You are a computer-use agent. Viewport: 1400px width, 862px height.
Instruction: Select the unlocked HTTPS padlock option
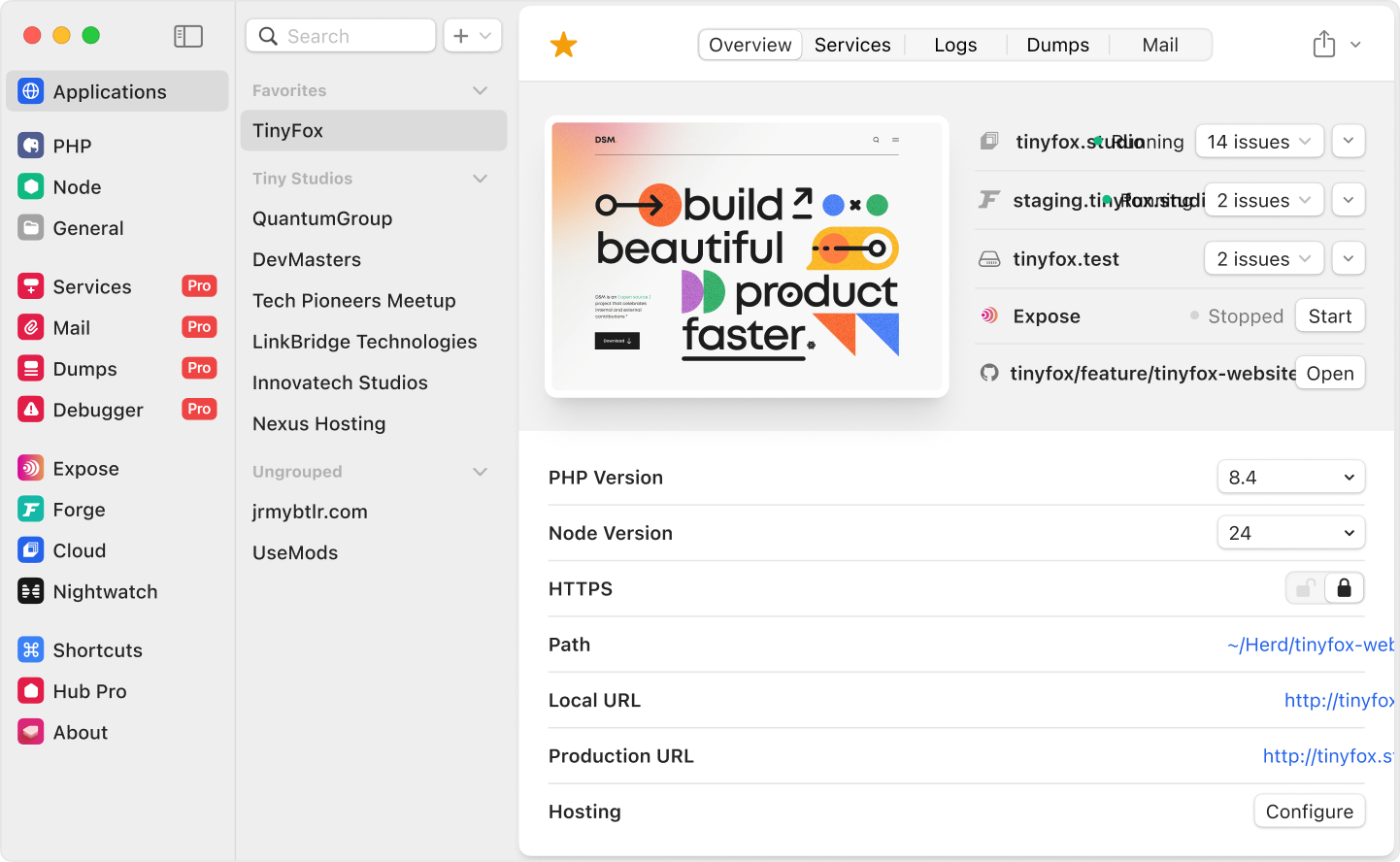(x=1306, y=588)
